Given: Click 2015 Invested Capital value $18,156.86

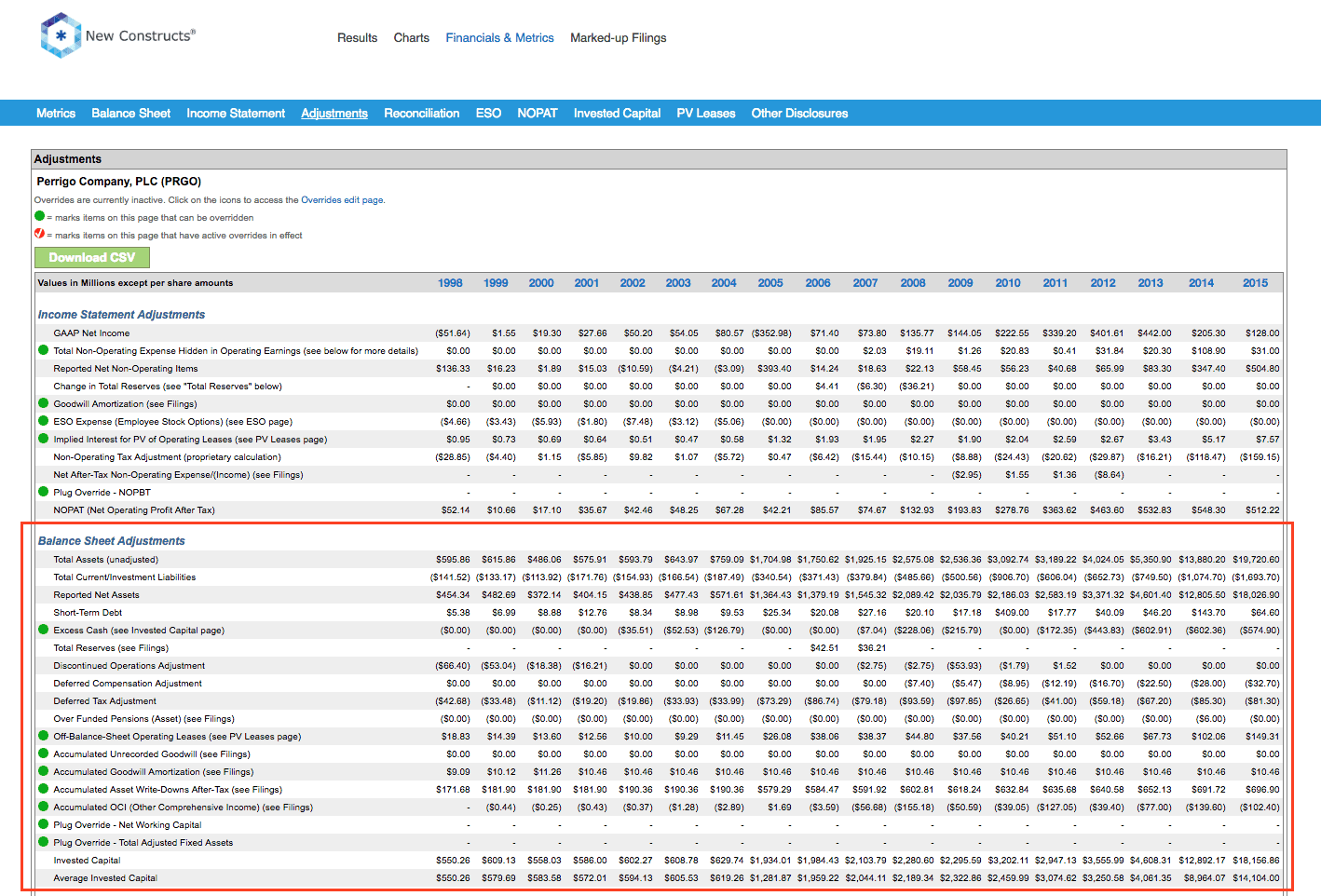Looking at the screenshot, I should 1256,861.
